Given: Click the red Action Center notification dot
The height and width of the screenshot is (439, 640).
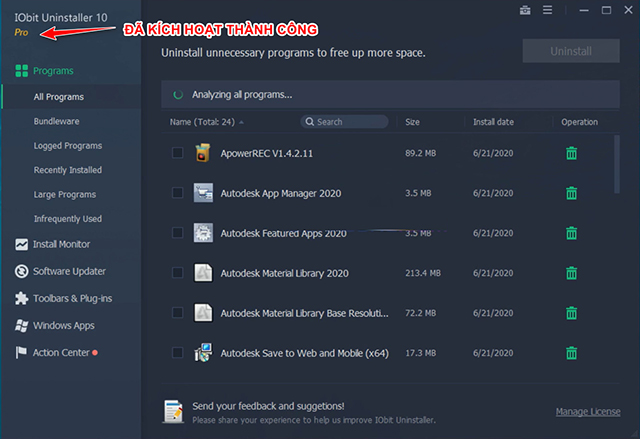Looking at the screenshot, I should pos(95,353).
